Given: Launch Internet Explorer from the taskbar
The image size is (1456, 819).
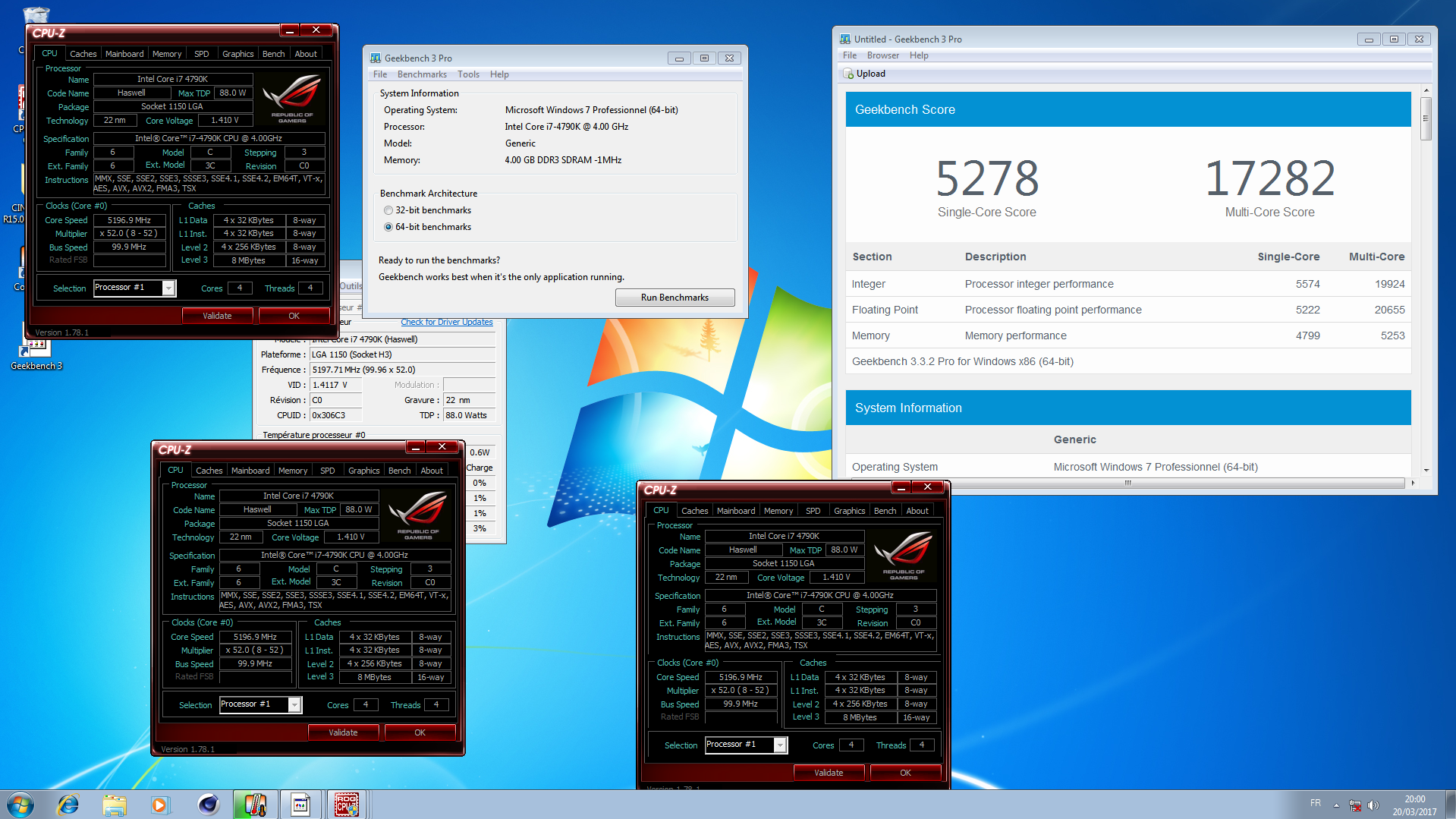Looking at the screenshot, I should [68, 805].
